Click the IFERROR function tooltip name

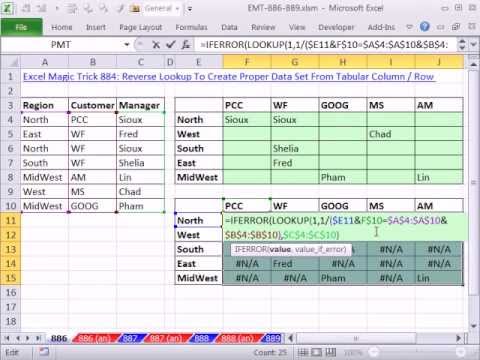pos(251,249)
